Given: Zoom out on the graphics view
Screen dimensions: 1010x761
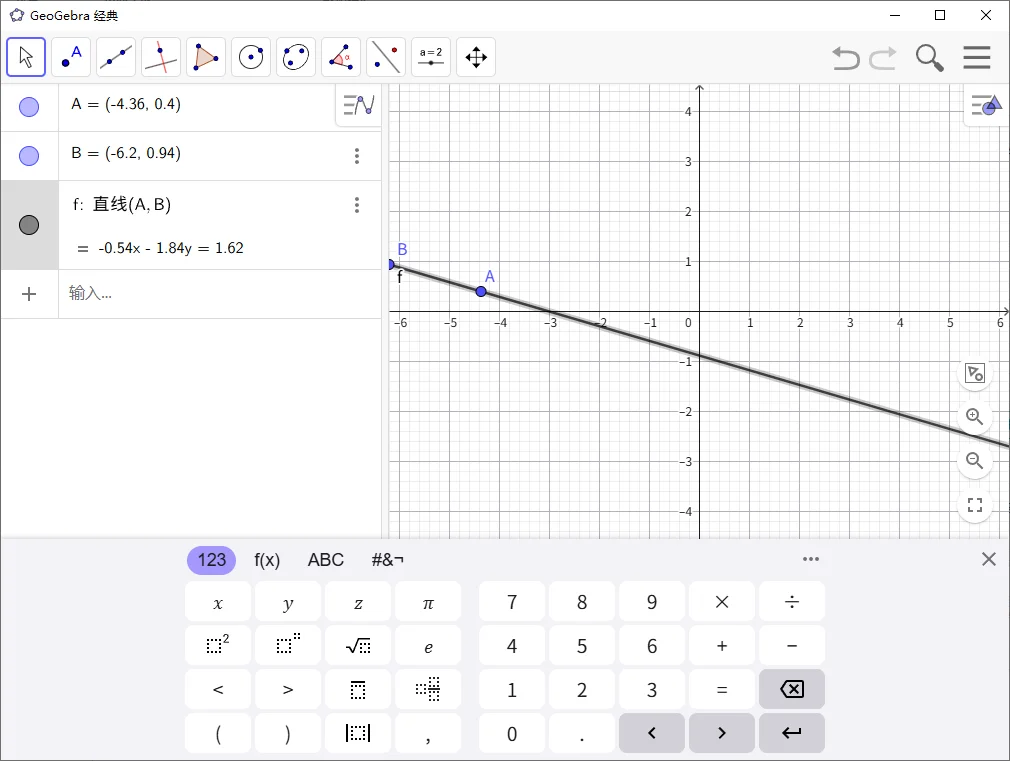Looking at the screenshot, I should 975,461.
